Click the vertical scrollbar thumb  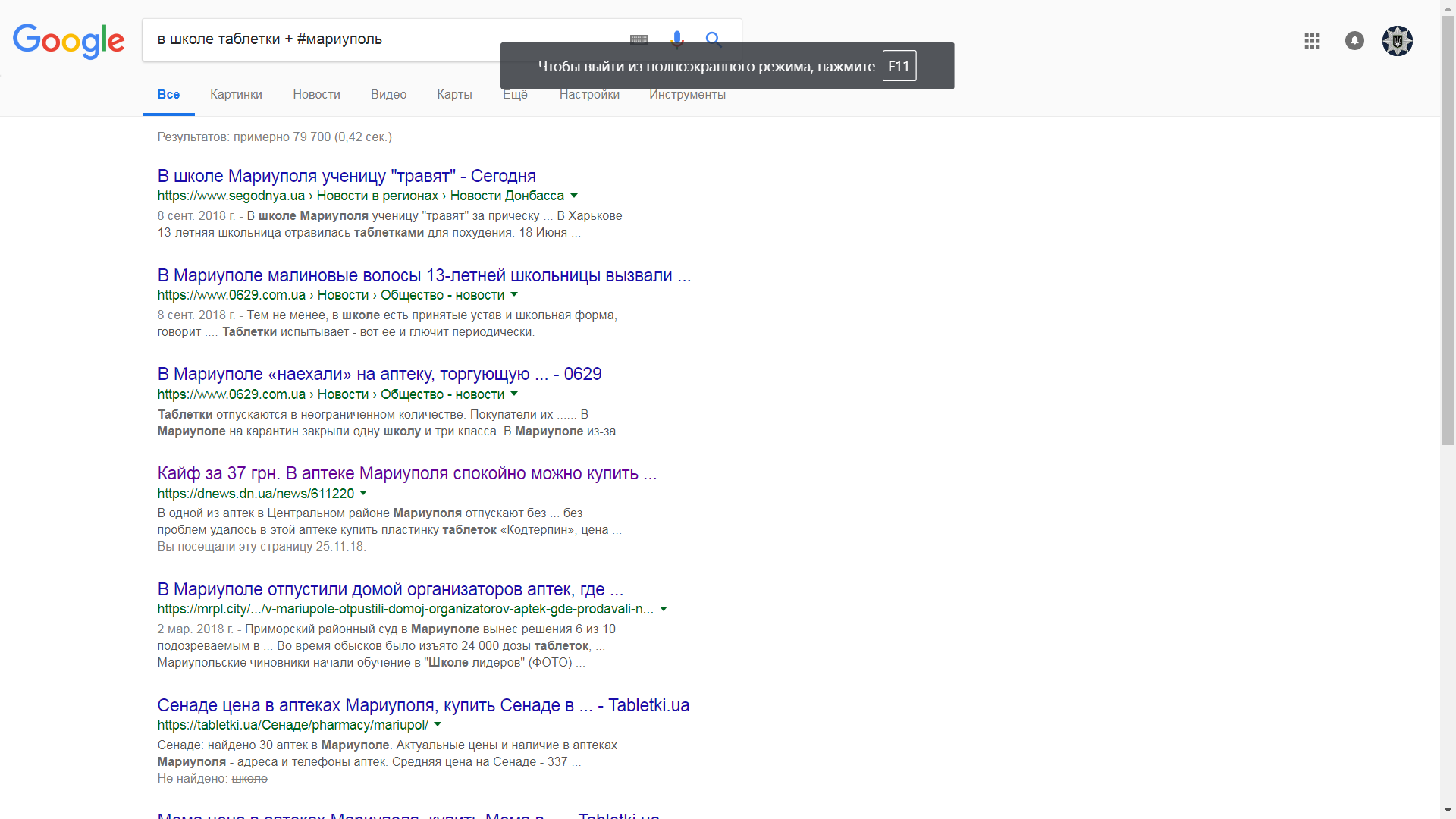click(x=1448, y=231)
